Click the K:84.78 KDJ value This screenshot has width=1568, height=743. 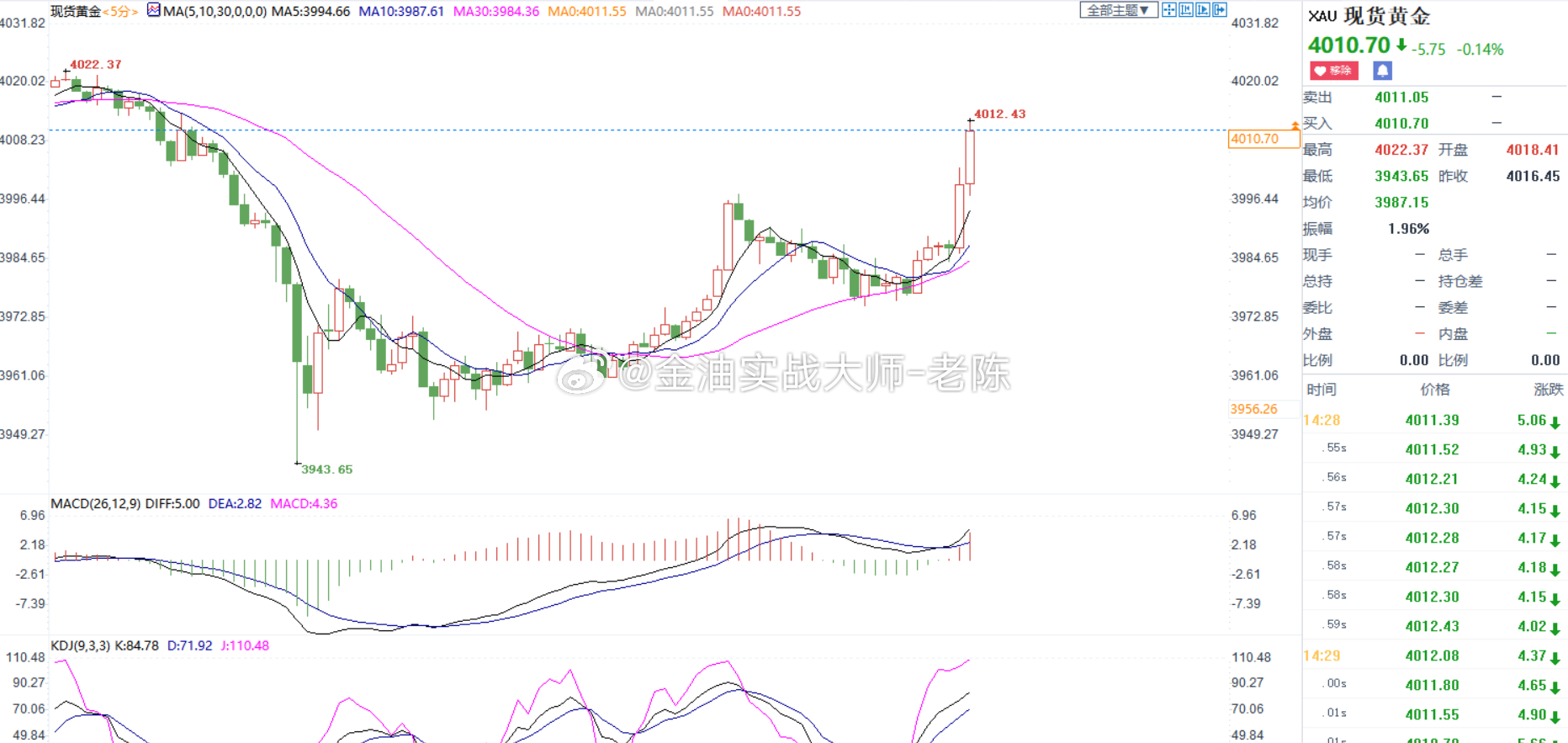pyautogui.click(x=136, y=646)
